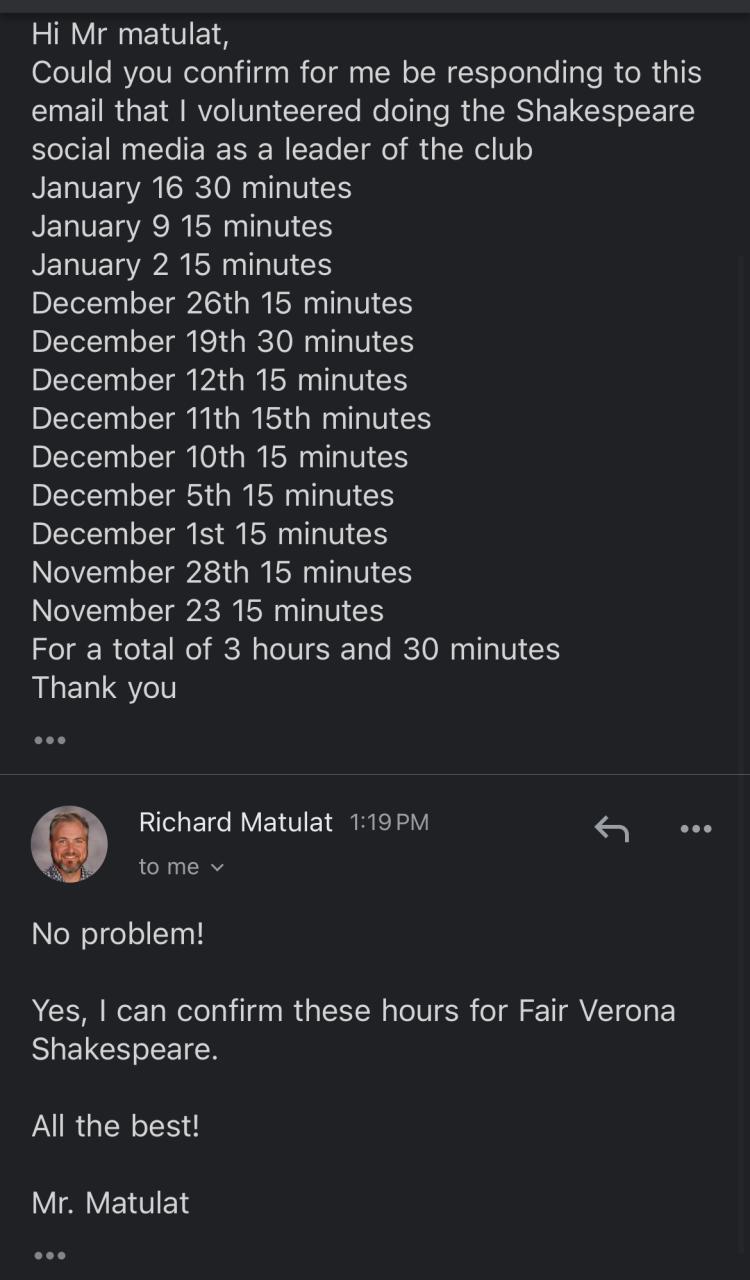Tap the 1:19 PM timestamp

pos(389,822)
